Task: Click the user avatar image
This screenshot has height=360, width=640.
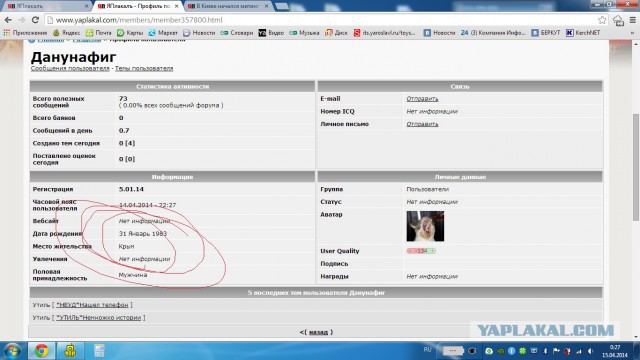Action: (x=425, y=226)
